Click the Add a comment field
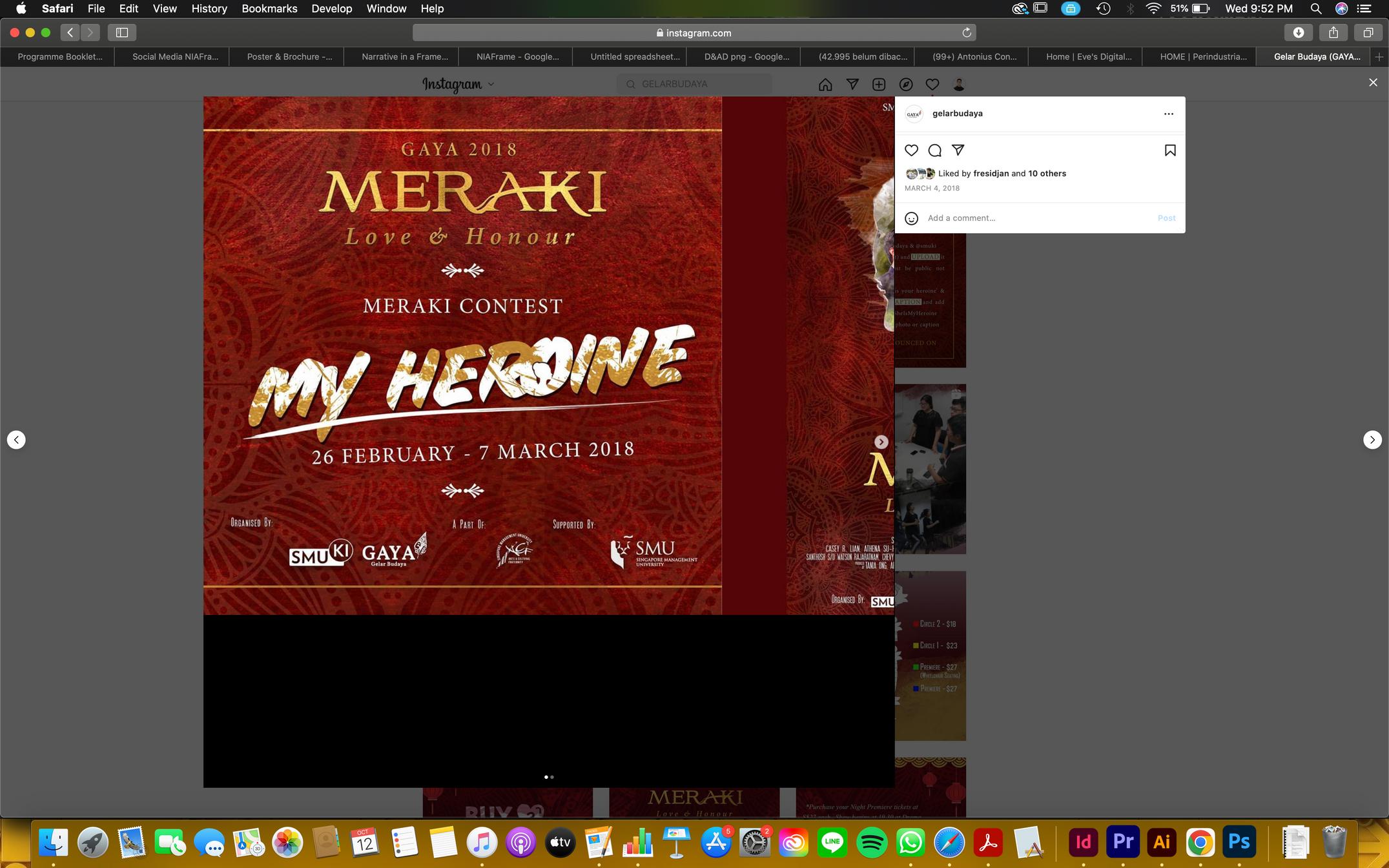1389x868 pixels. point(1033,218)
